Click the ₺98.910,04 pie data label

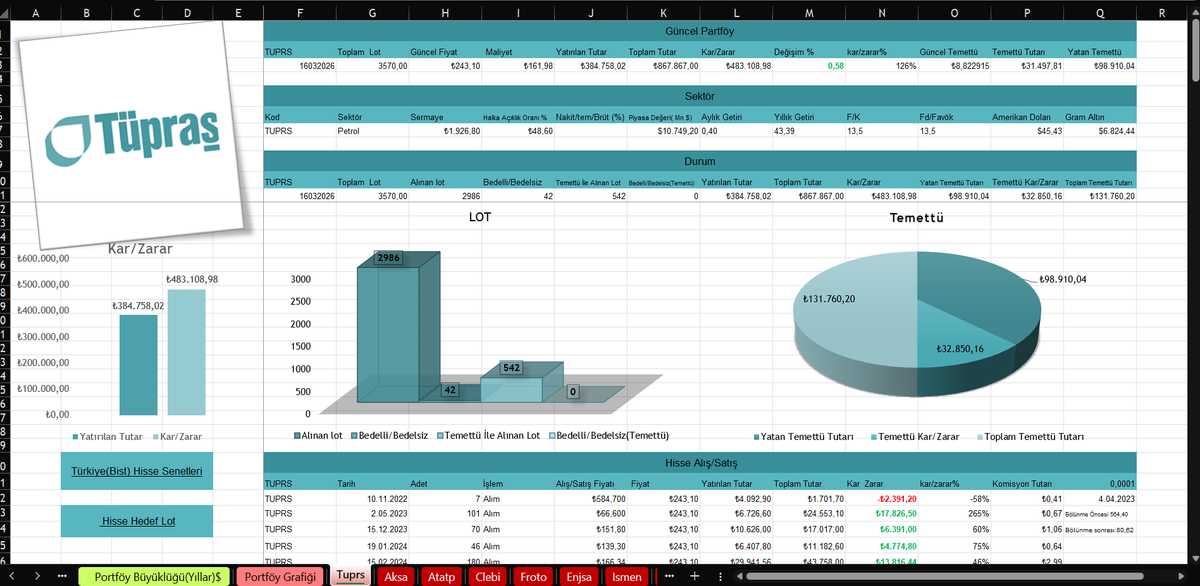pos(1062,279)
